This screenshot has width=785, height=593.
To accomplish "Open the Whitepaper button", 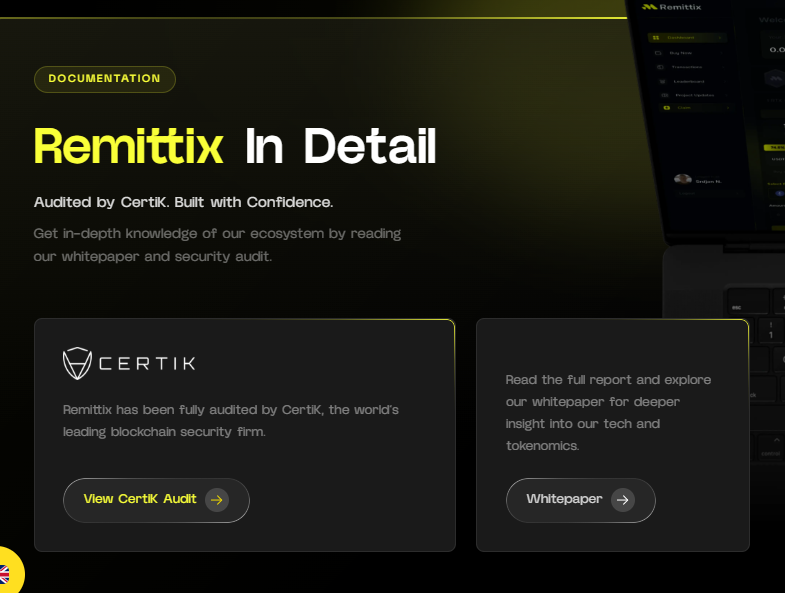I will pyautogui.click(x=581, y=500).
